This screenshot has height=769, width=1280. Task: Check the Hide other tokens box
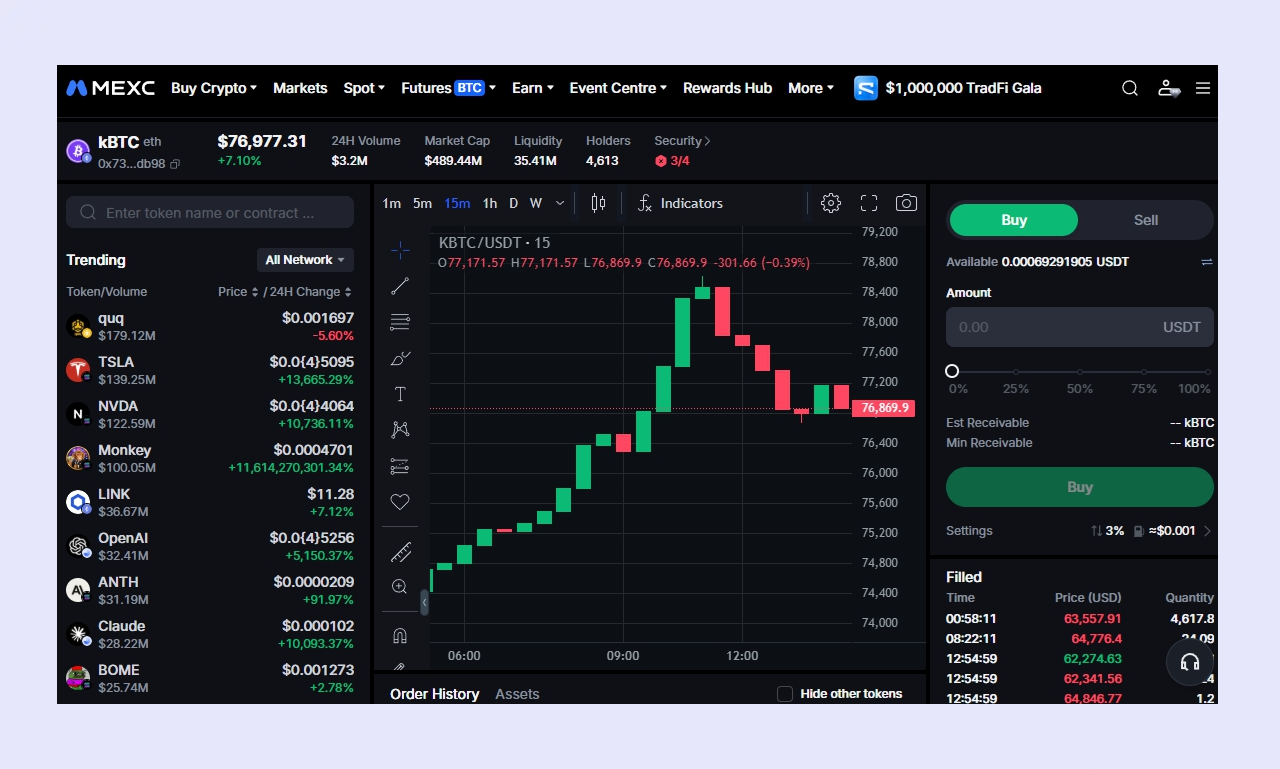785,694
